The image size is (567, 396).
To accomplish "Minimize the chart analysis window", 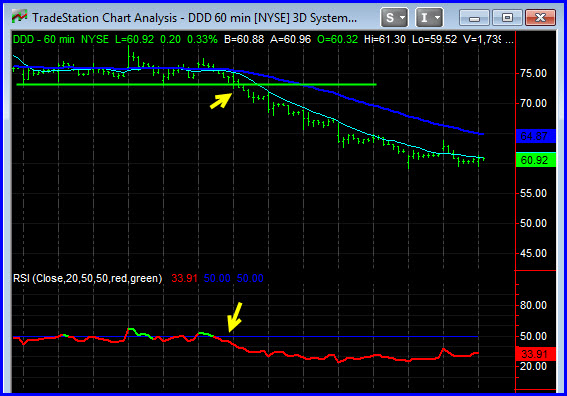I will [x=474, y=17].
